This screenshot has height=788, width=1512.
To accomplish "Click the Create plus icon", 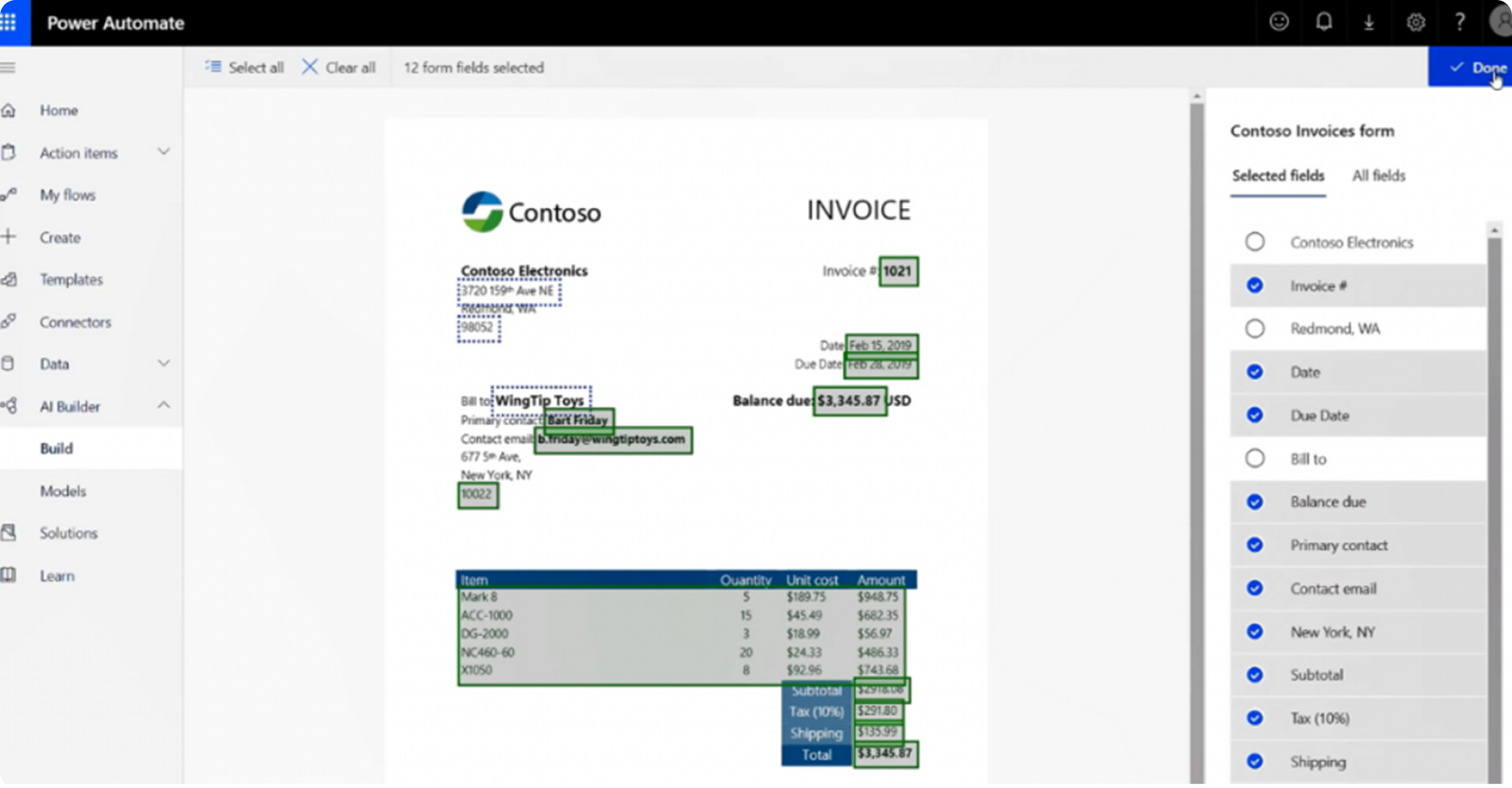I will coord(9,236).
